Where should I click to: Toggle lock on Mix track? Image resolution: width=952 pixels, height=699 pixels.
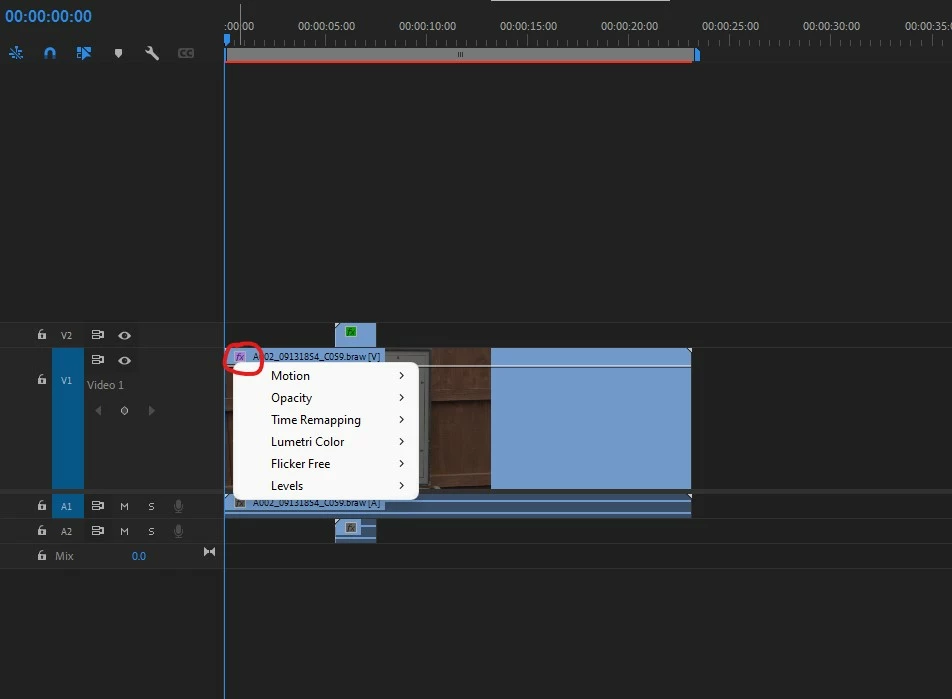coord(41,556)
